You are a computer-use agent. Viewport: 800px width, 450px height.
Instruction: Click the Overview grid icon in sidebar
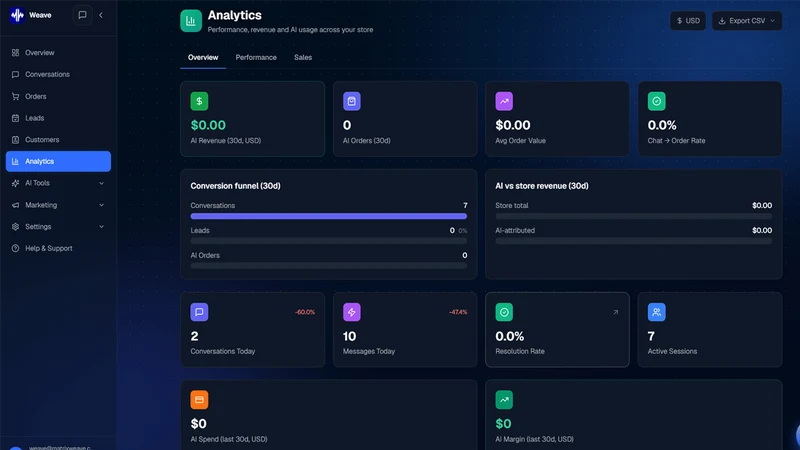pyautogui.click(x=15, y=53)
